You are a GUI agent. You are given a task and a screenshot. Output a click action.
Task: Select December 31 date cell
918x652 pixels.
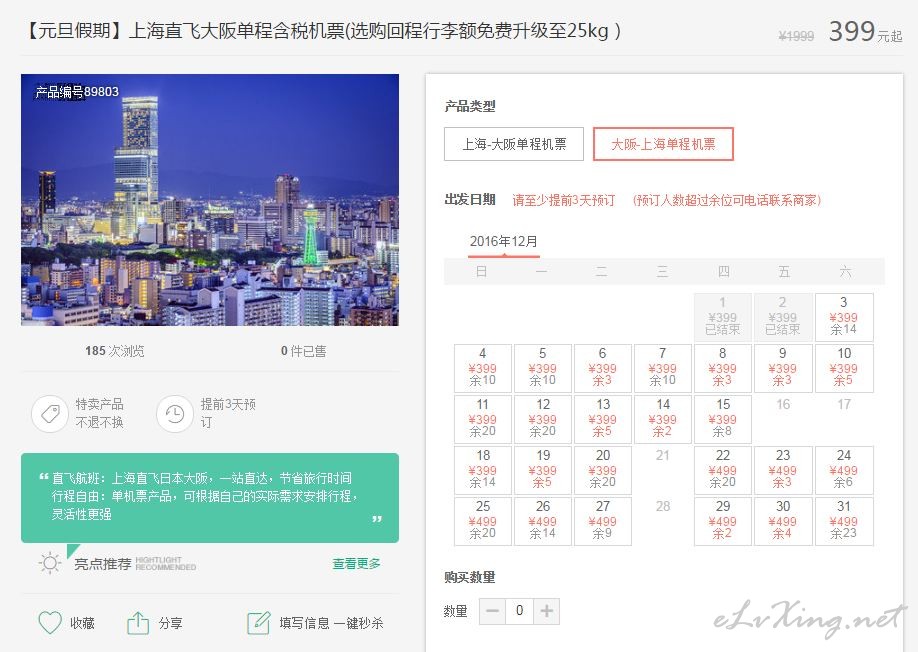click(844, 521)
